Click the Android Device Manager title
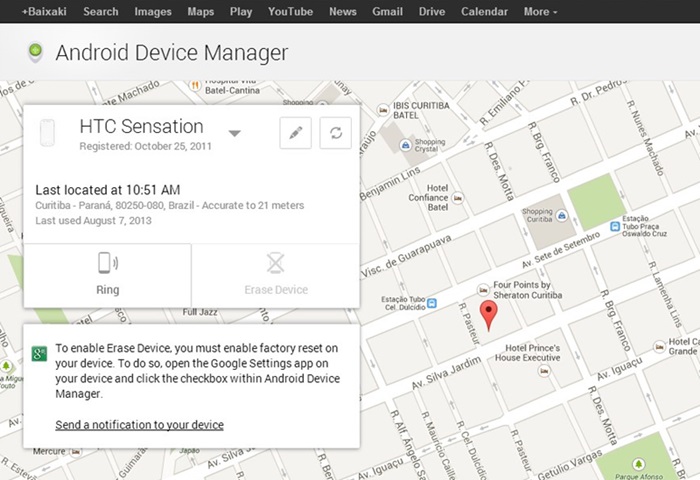700x480 pixels. point(172,53)
